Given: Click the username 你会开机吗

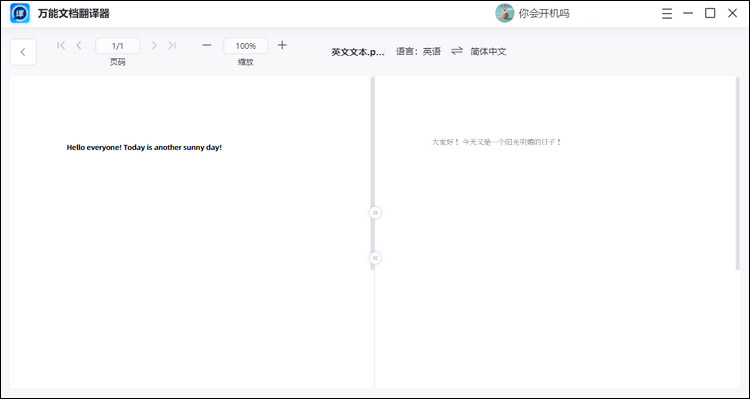Looking at the screenshot, I should (x=544, y=13).
